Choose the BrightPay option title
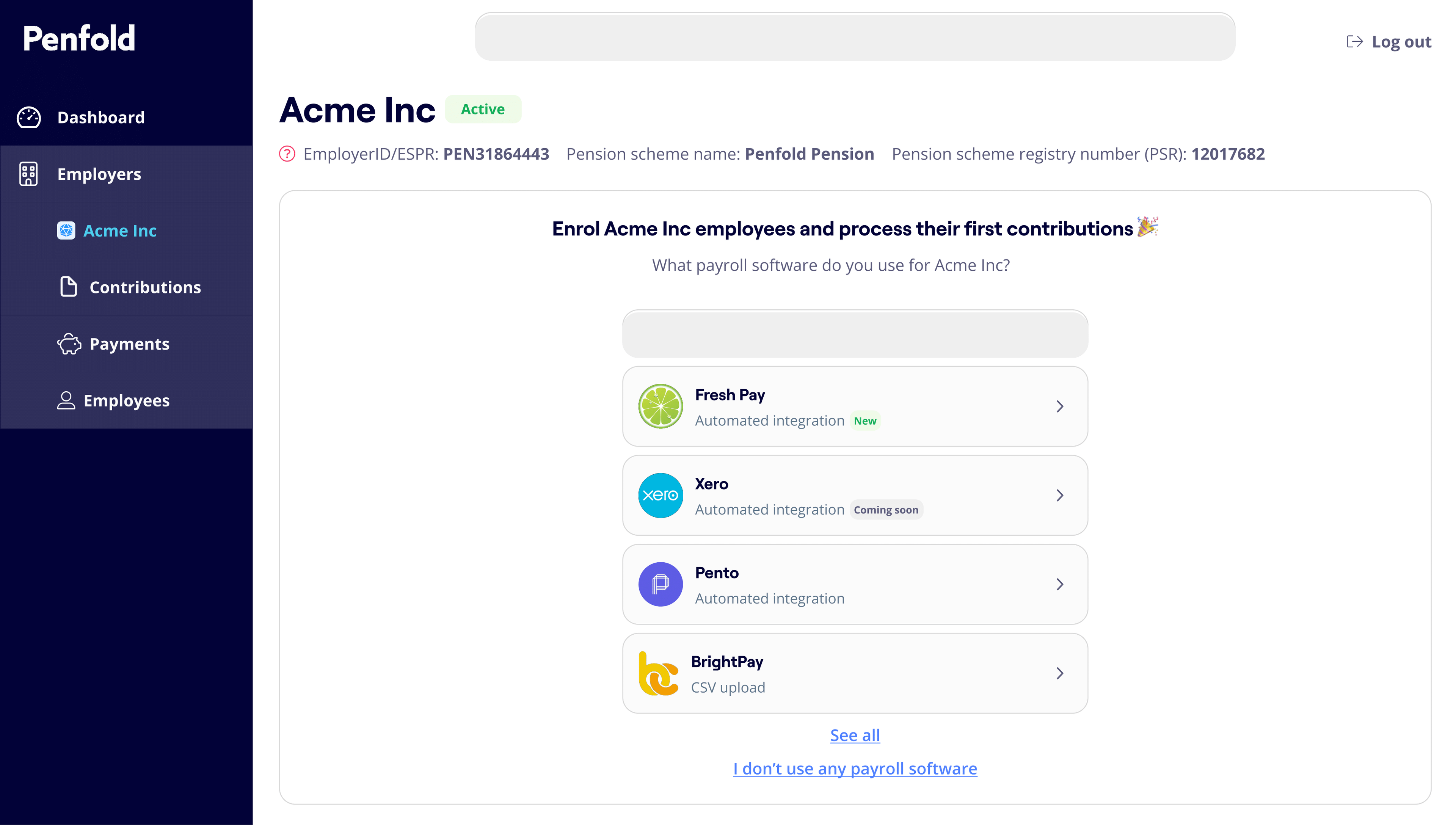The image size is (1456, 825). click(727, 662)
